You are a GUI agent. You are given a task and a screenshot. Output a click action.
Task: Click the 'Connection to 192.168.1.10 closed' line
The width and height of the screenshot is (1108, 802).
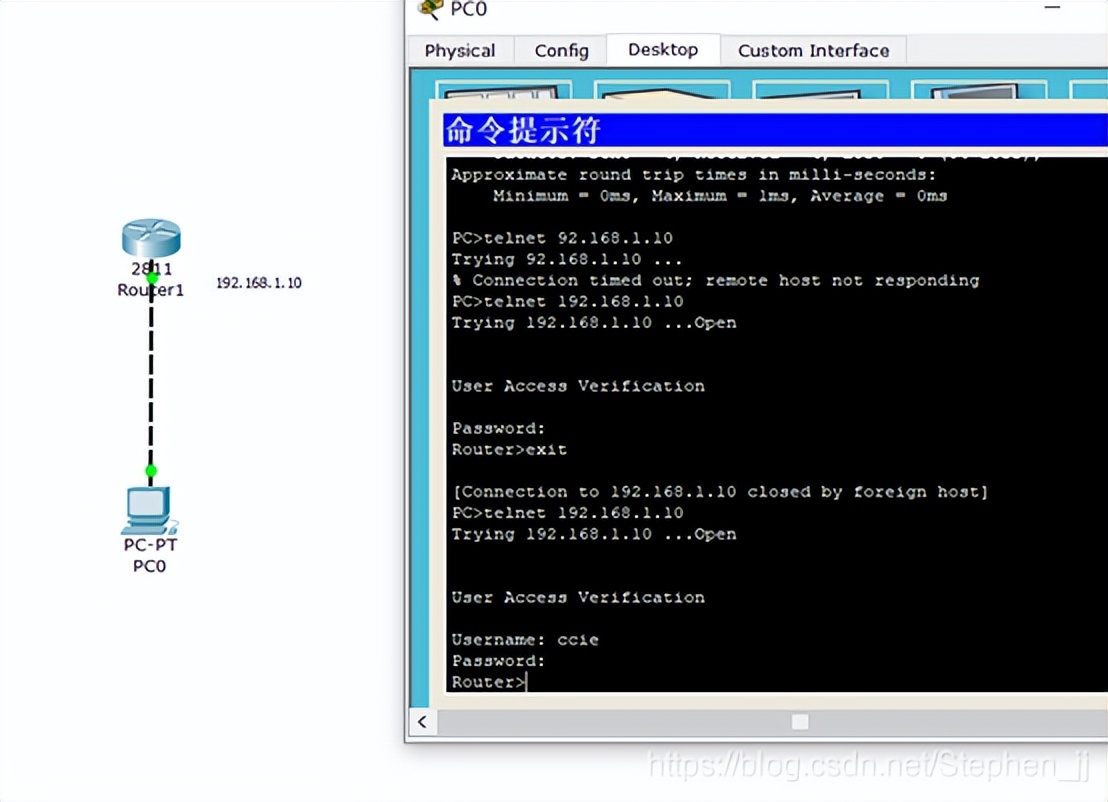point(720,492)
